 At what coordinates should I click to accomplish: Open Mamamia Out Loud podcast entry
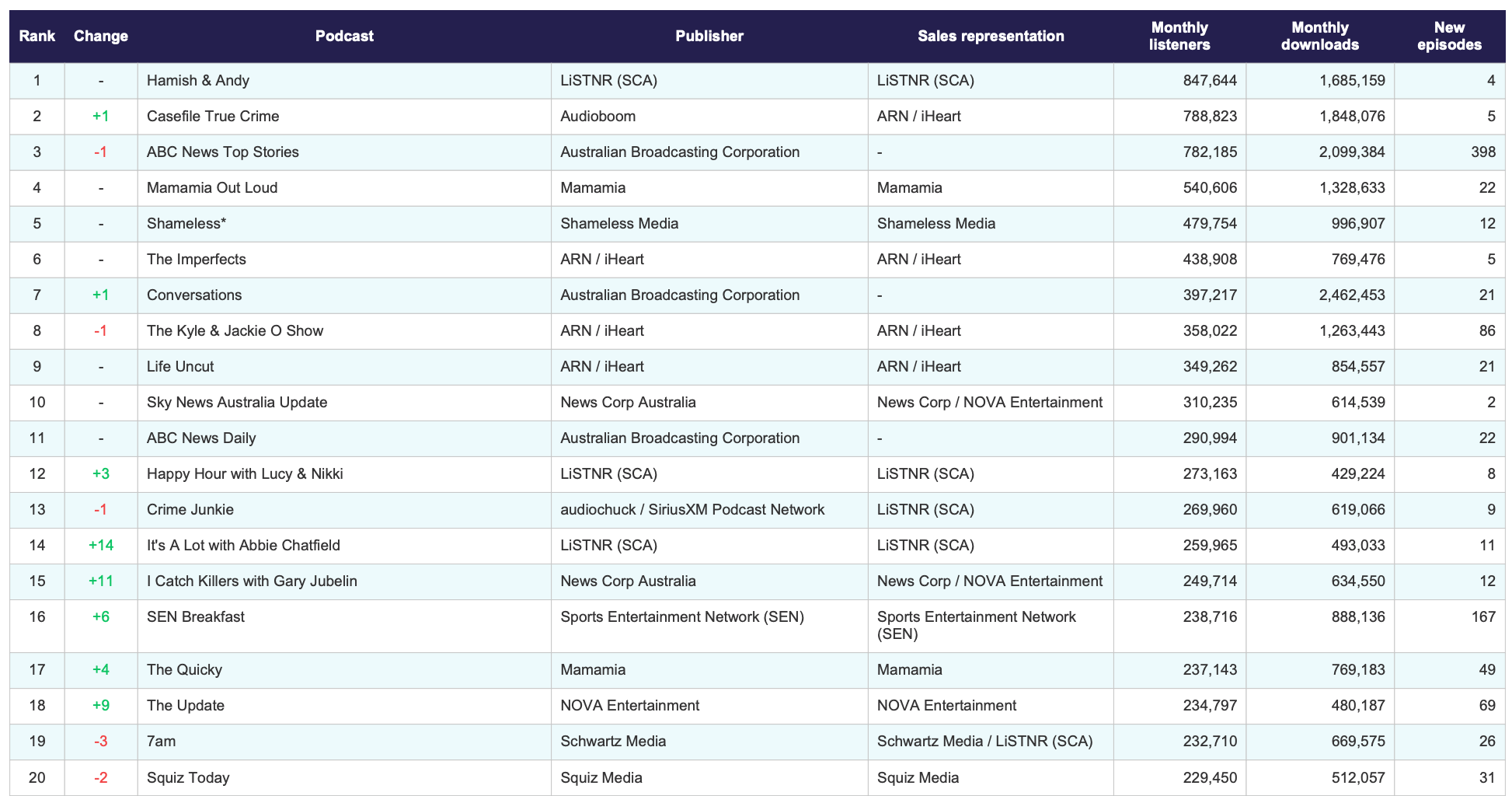point(212,188)
